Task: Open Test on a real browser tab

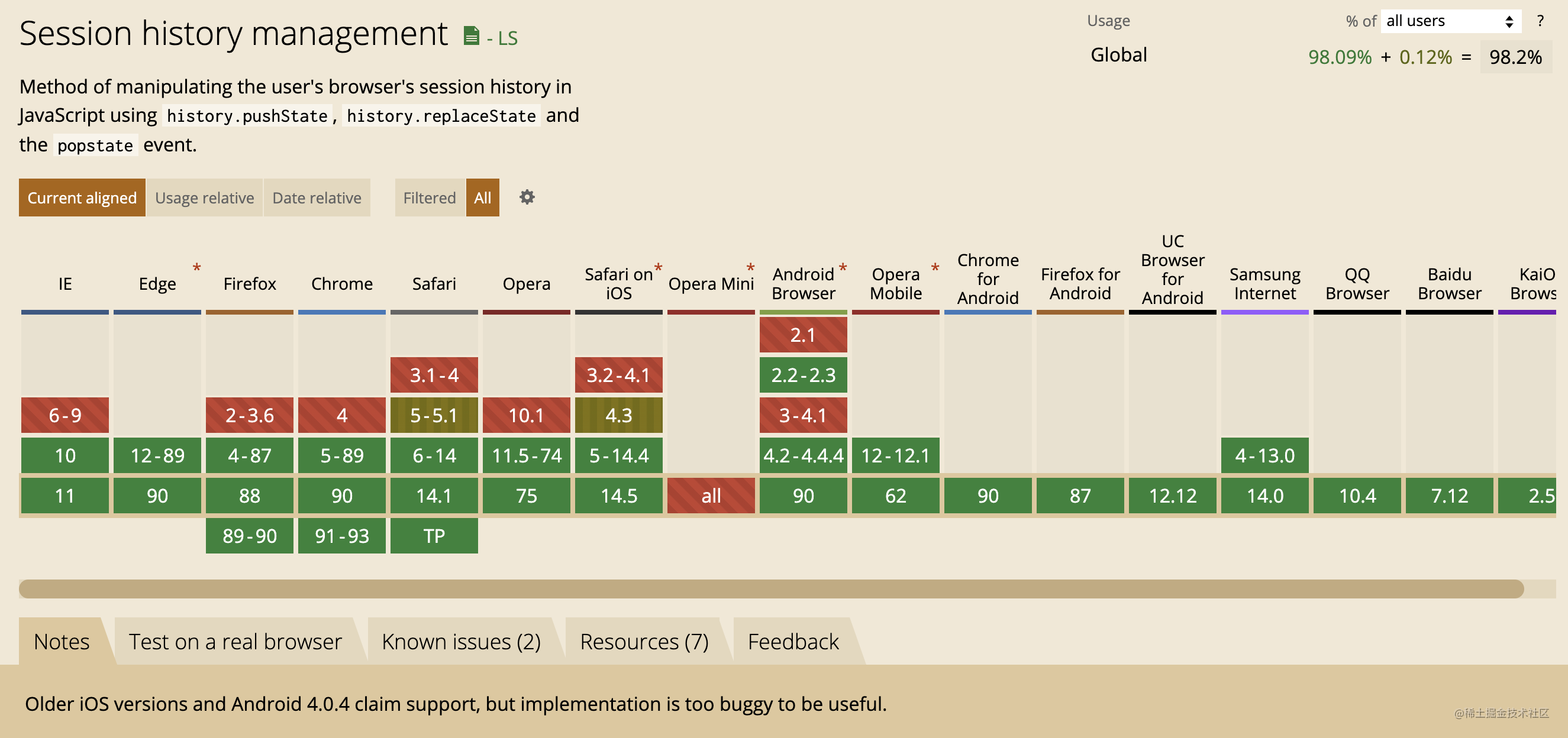Action: (235, 641)
